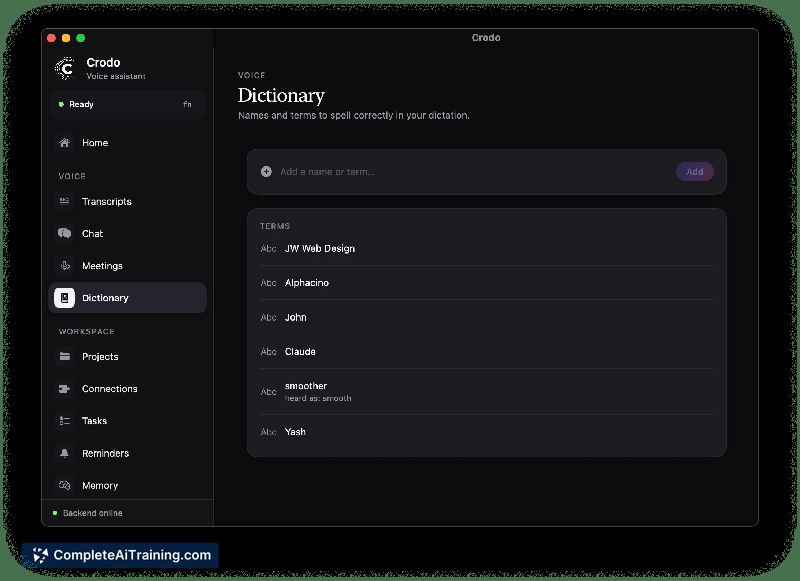Click the Connections plug icon
This screenshot has width=800, height=581.
[64, 389]
